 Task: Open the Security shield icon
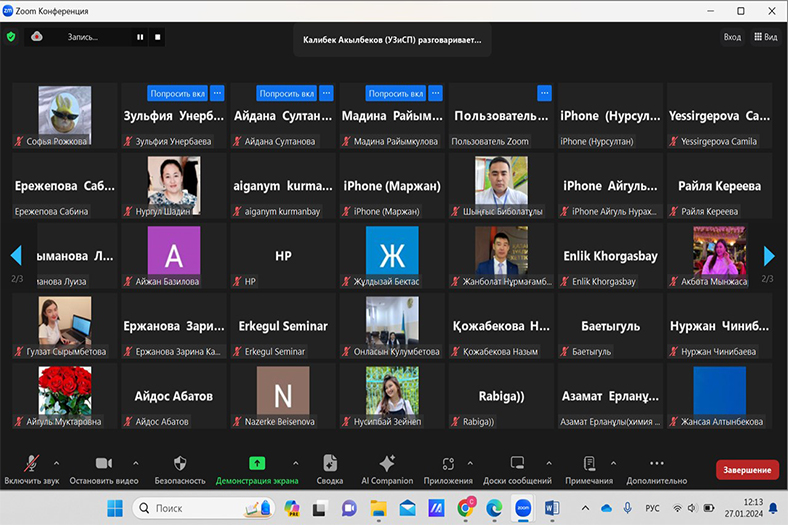180,464
